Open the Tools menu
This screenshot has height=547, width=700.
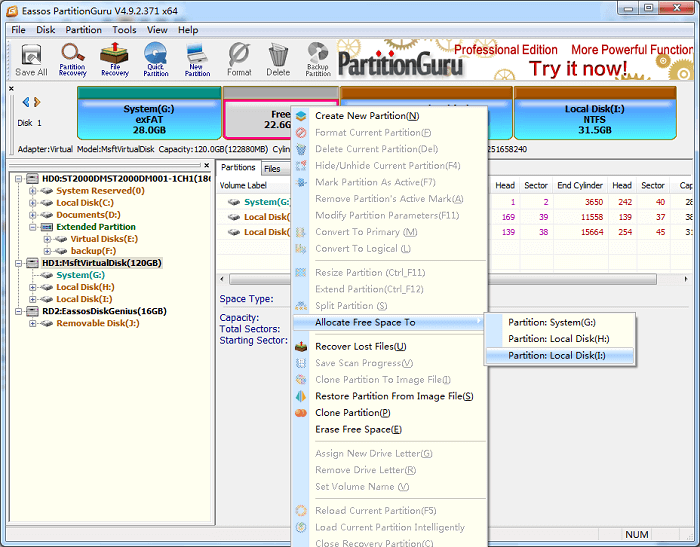click(x=124, y=30)
